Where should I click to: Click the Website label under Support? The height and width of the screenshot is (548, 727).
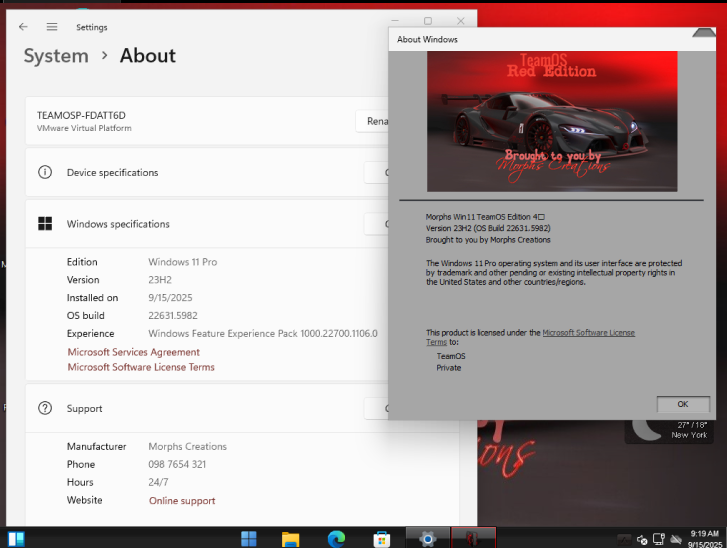tap(84, 500)
